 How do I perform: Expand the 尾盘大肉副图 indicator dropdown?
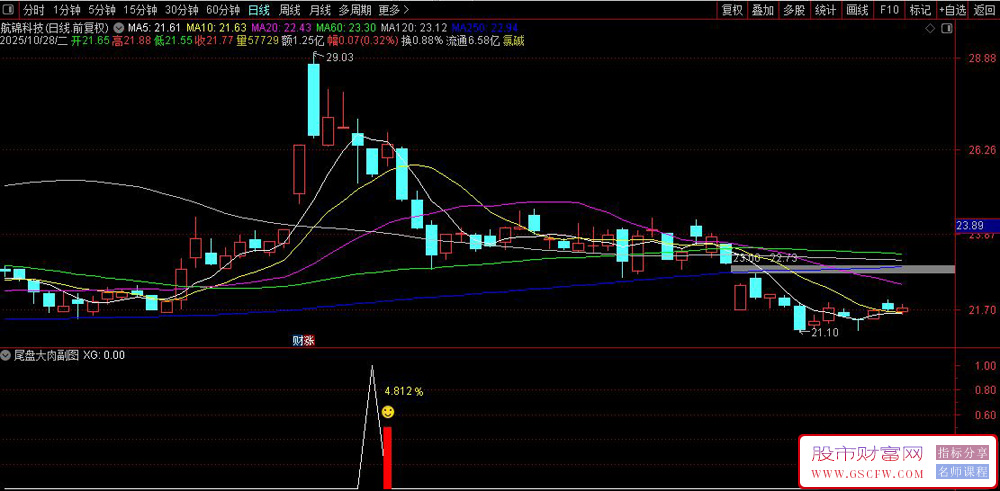[6, 355]
